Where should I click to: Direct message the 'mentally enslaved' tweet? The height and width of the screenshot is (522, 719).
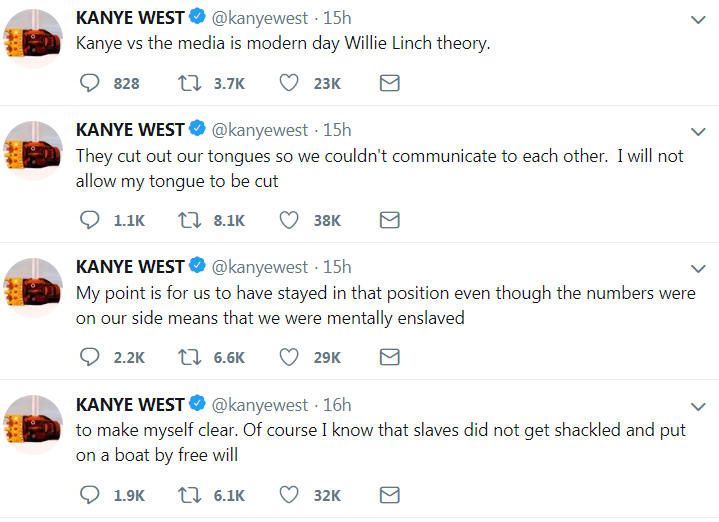tap(390, 357)
